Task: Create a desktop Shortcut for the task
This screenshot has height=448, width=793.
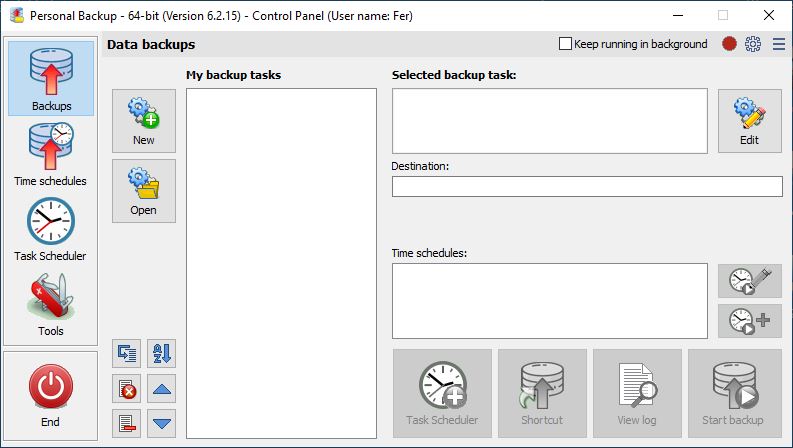Action: pyautogui.click(x=542, y=393)
